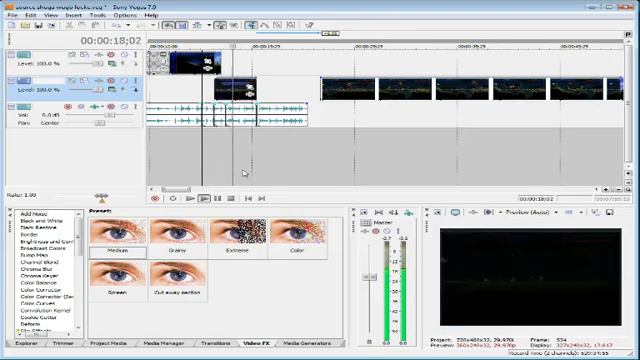
Task: Toggle Lock Envelopes to Events button
Action: [220, 25]
